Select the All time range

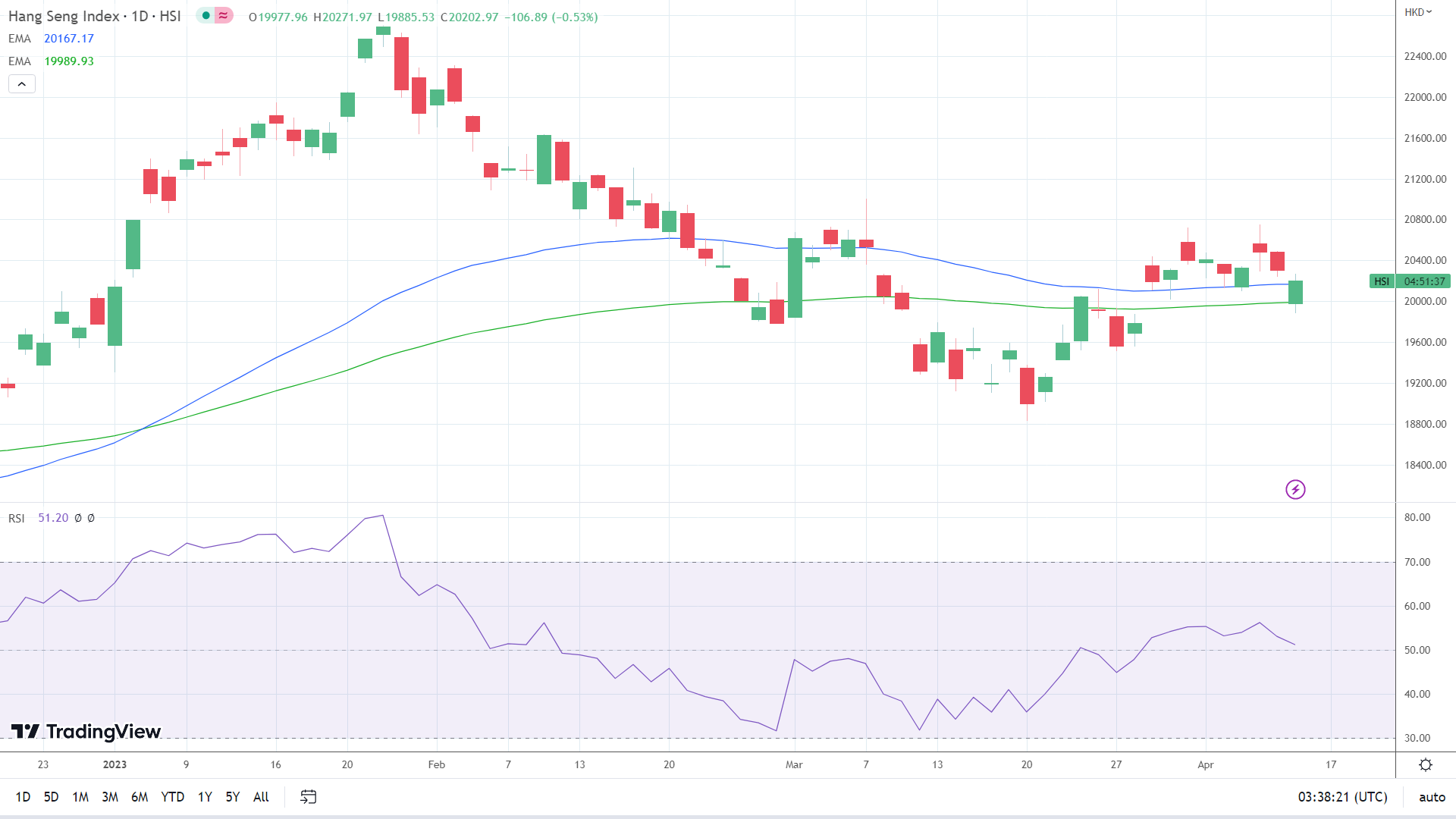point(261,797)
